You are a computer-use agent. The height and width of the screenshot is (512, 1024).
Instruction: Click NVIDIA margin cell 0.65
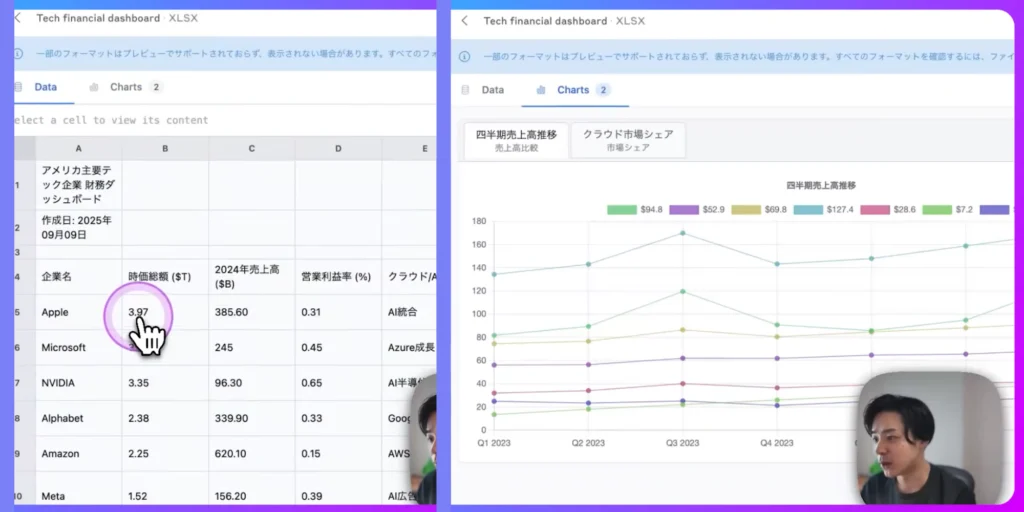click(x=338, y=383)
